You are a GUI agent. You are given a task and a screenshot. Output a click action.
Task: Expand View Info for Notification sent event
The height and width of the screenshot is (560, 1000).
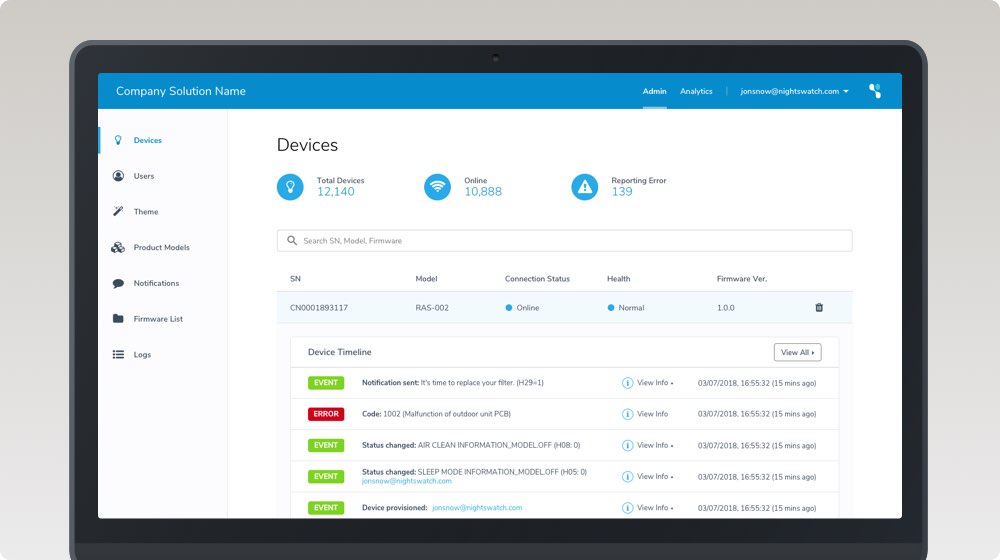tap(647, 383)
